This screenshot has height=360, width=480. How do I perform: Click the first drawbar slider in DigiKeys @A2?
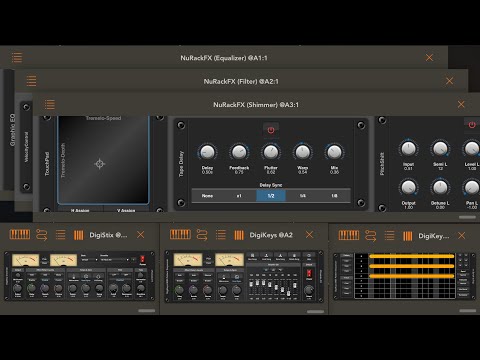point(251,285)
